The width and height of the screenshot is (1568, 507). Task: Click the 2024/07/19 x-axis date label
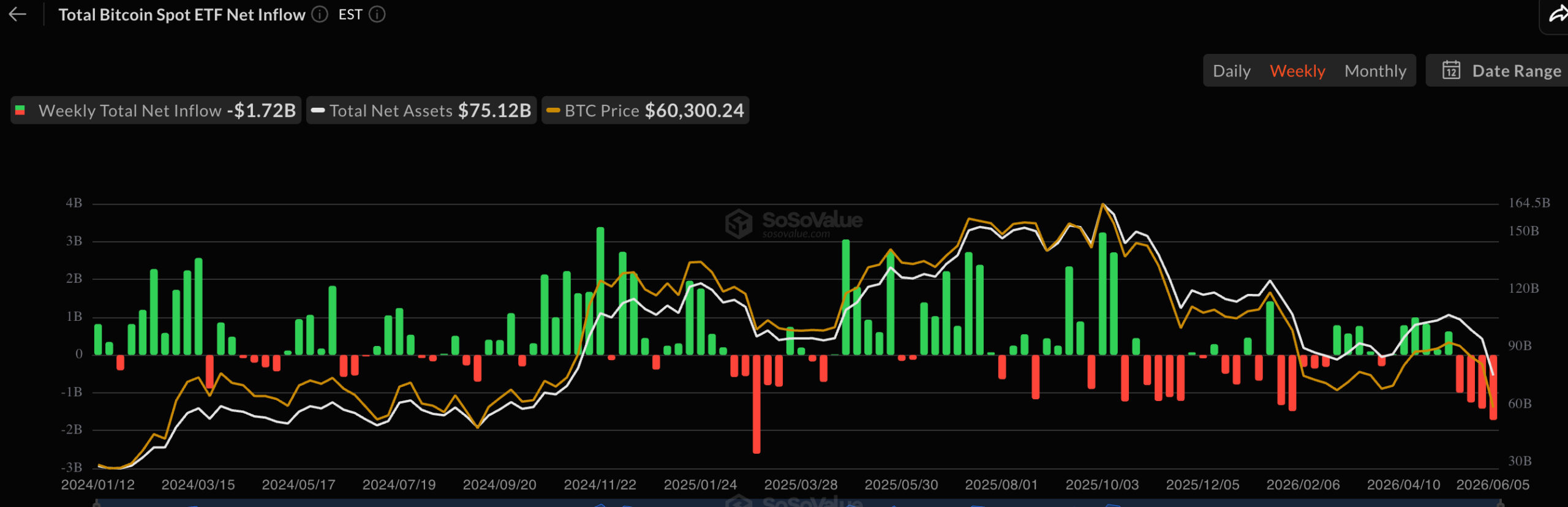399,485
